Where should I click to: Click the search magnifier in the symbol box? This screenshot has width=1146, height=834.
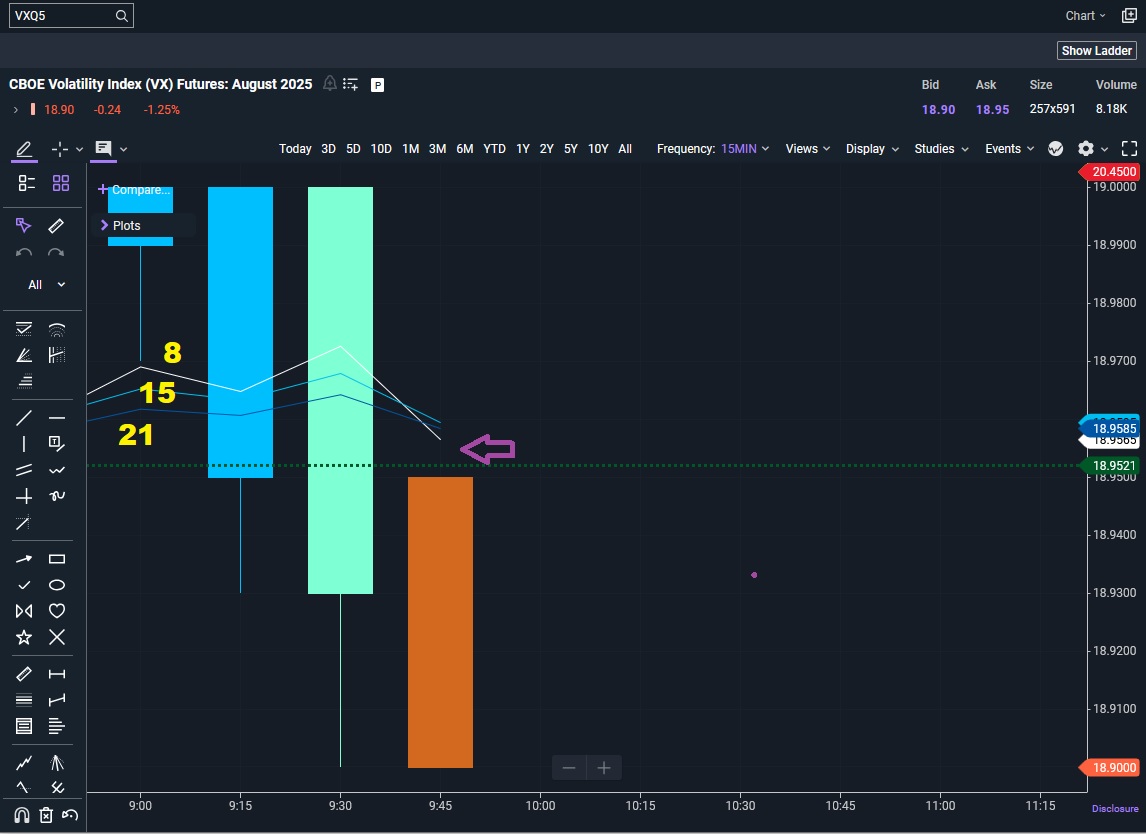pos(121,15)
